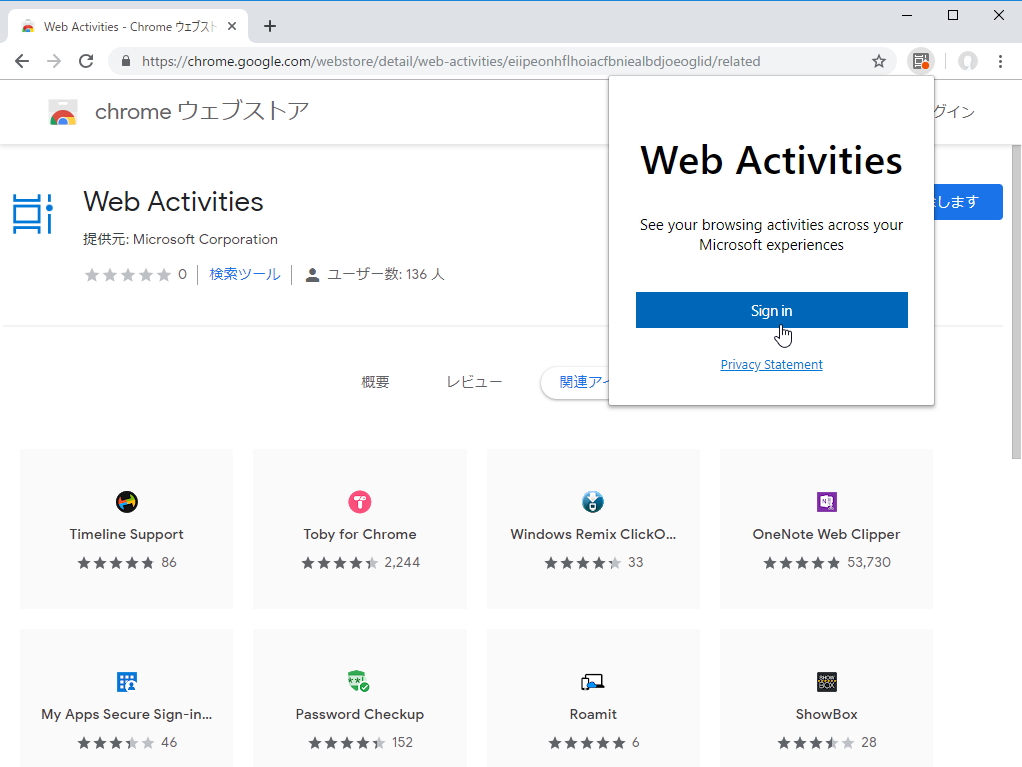
Task: Click the OneNote Web Clipper icon
Action: coord(826,501)
